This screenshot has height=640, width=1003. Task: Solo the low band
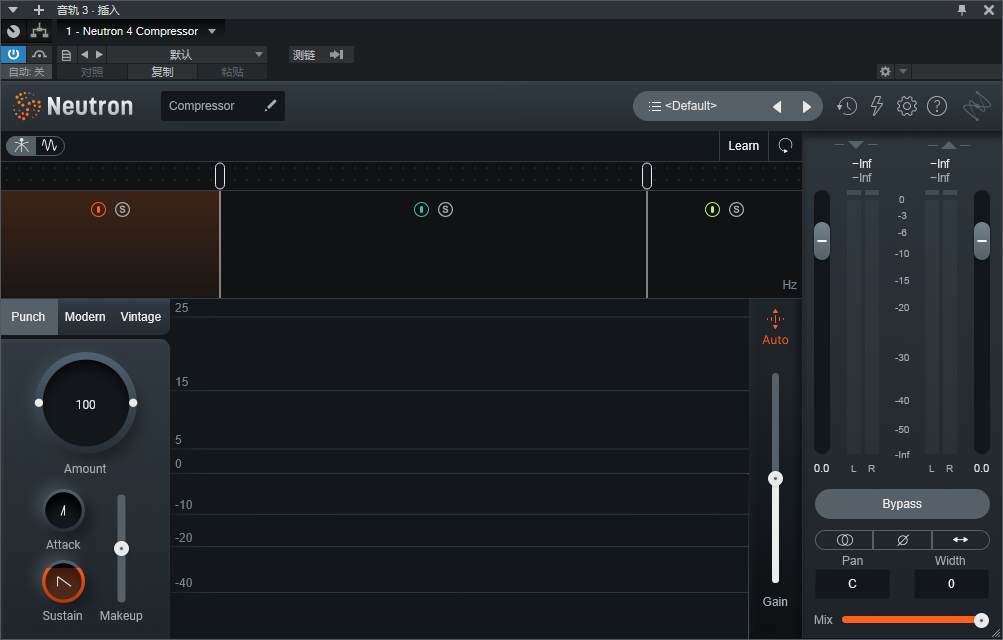tap(122, 209)
